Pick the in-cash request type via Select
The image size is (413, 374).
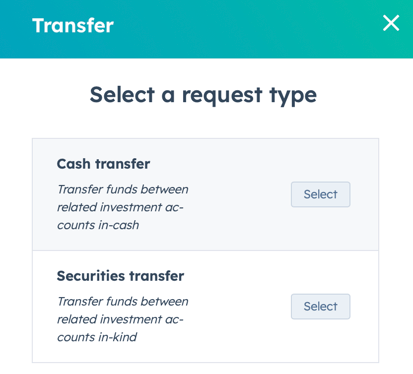tap(320, 194)
